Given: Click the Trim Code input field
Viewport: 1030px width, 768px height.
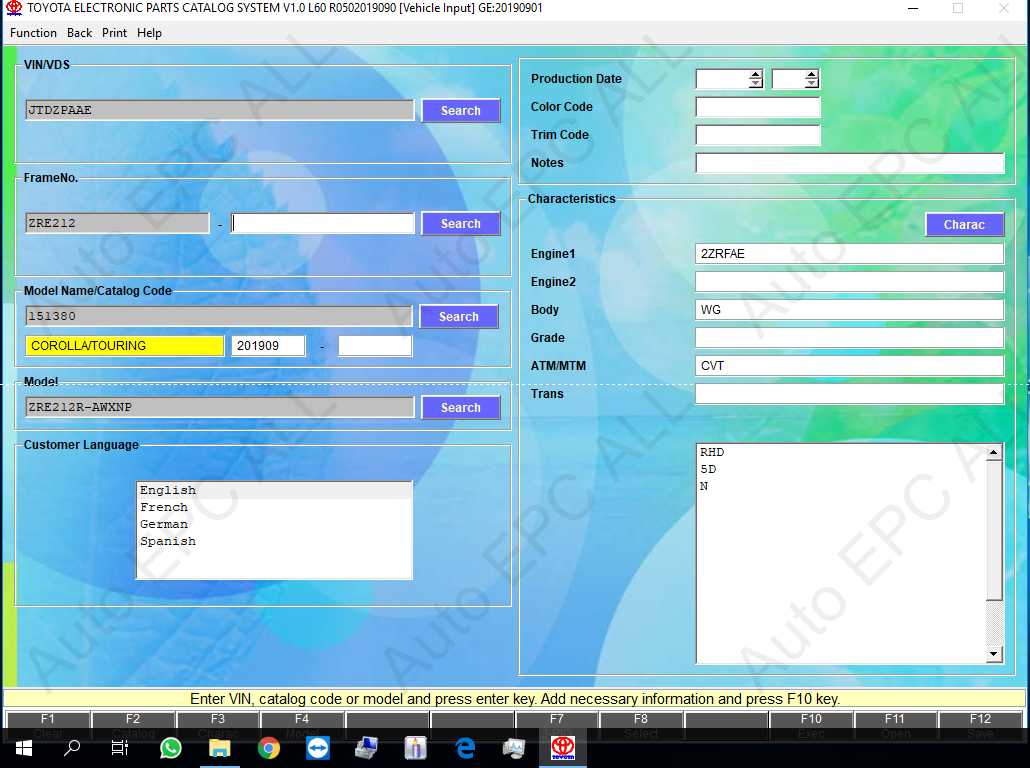Looking at the screenshot, I should [x=758, y=135].
